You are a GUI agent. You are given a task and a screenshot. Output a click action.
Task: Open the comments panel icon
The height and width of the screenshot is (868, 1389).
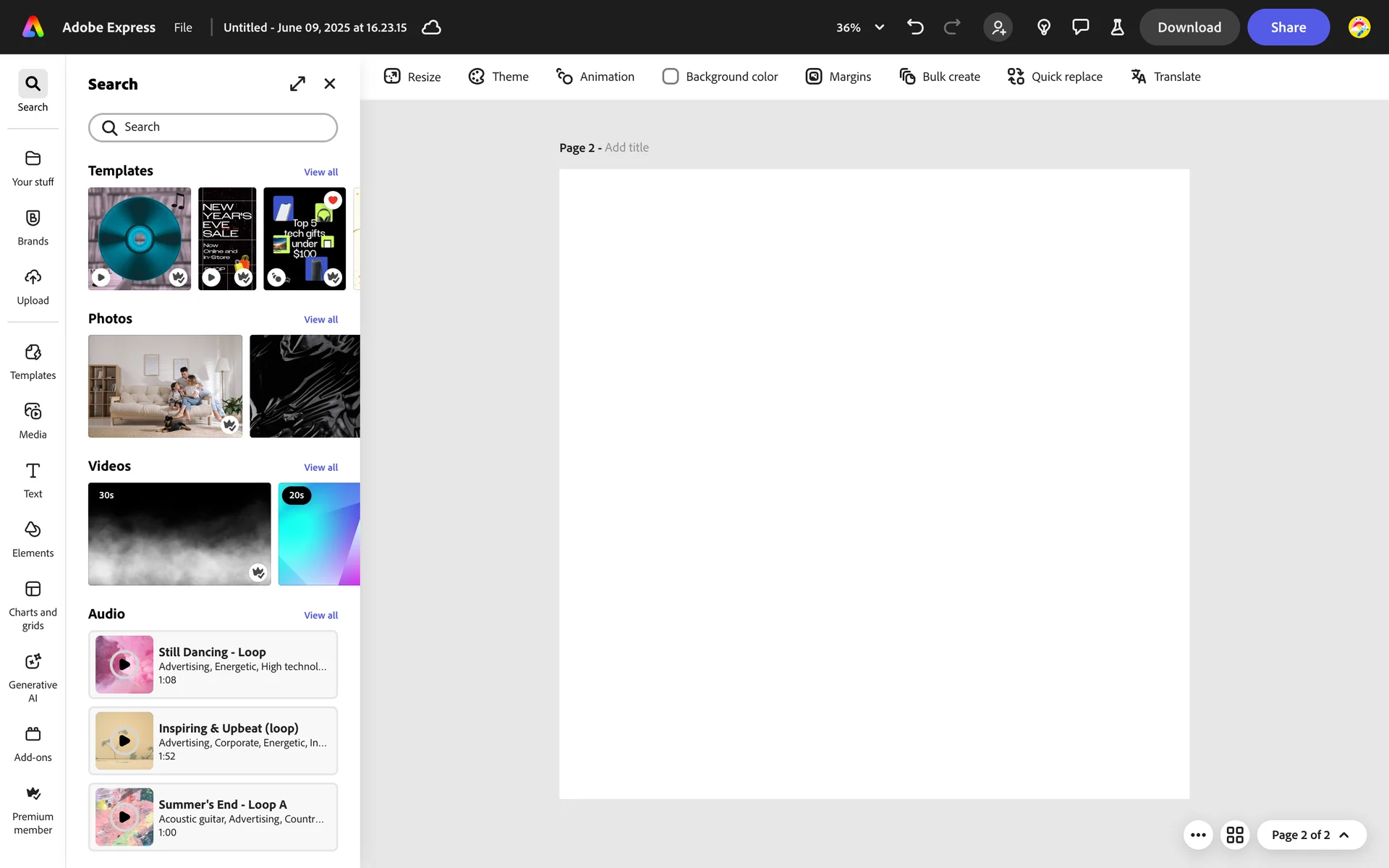pos(1080,27)
